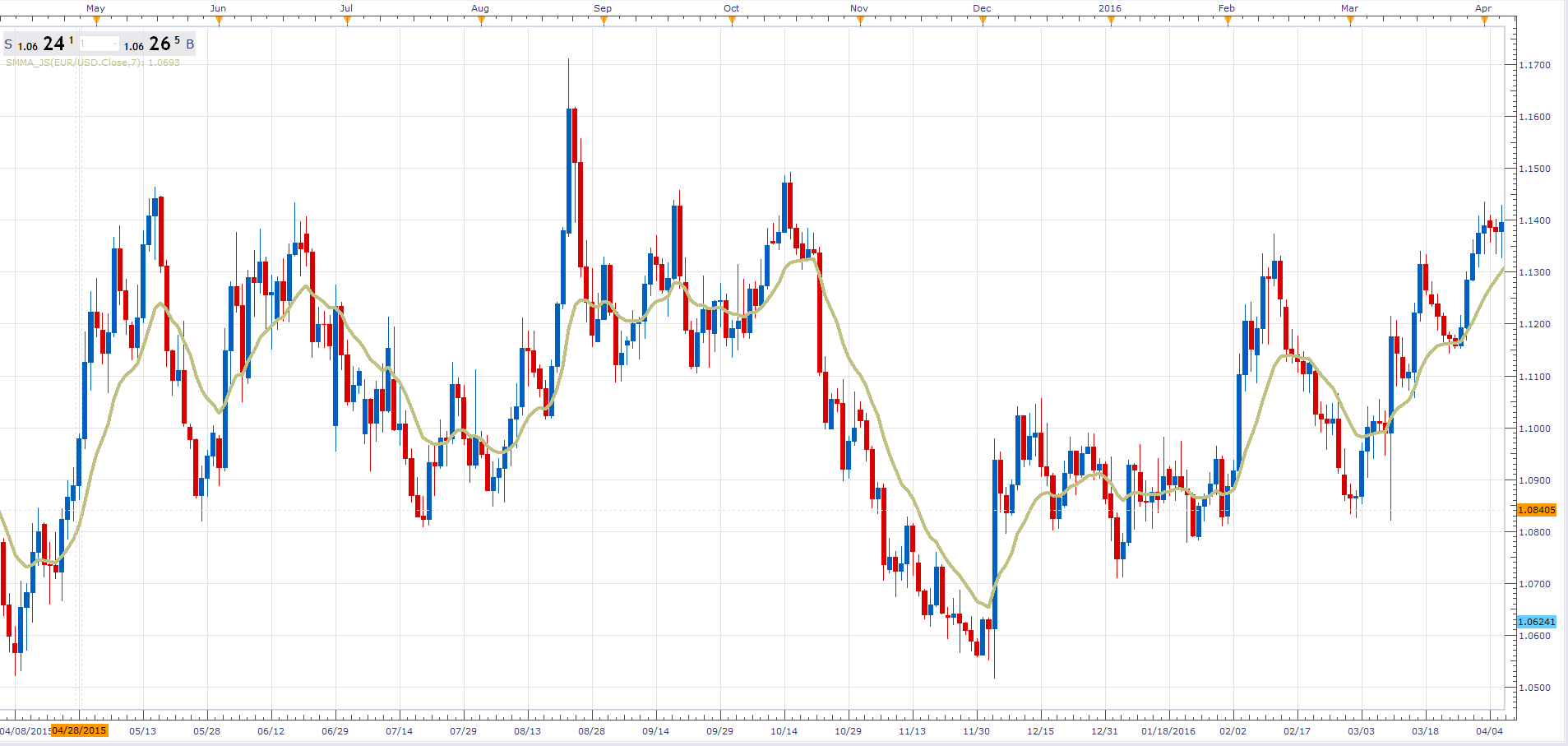Click the 10/29 date label
The height and width of the screenshot is (746, 1568).
849,731
